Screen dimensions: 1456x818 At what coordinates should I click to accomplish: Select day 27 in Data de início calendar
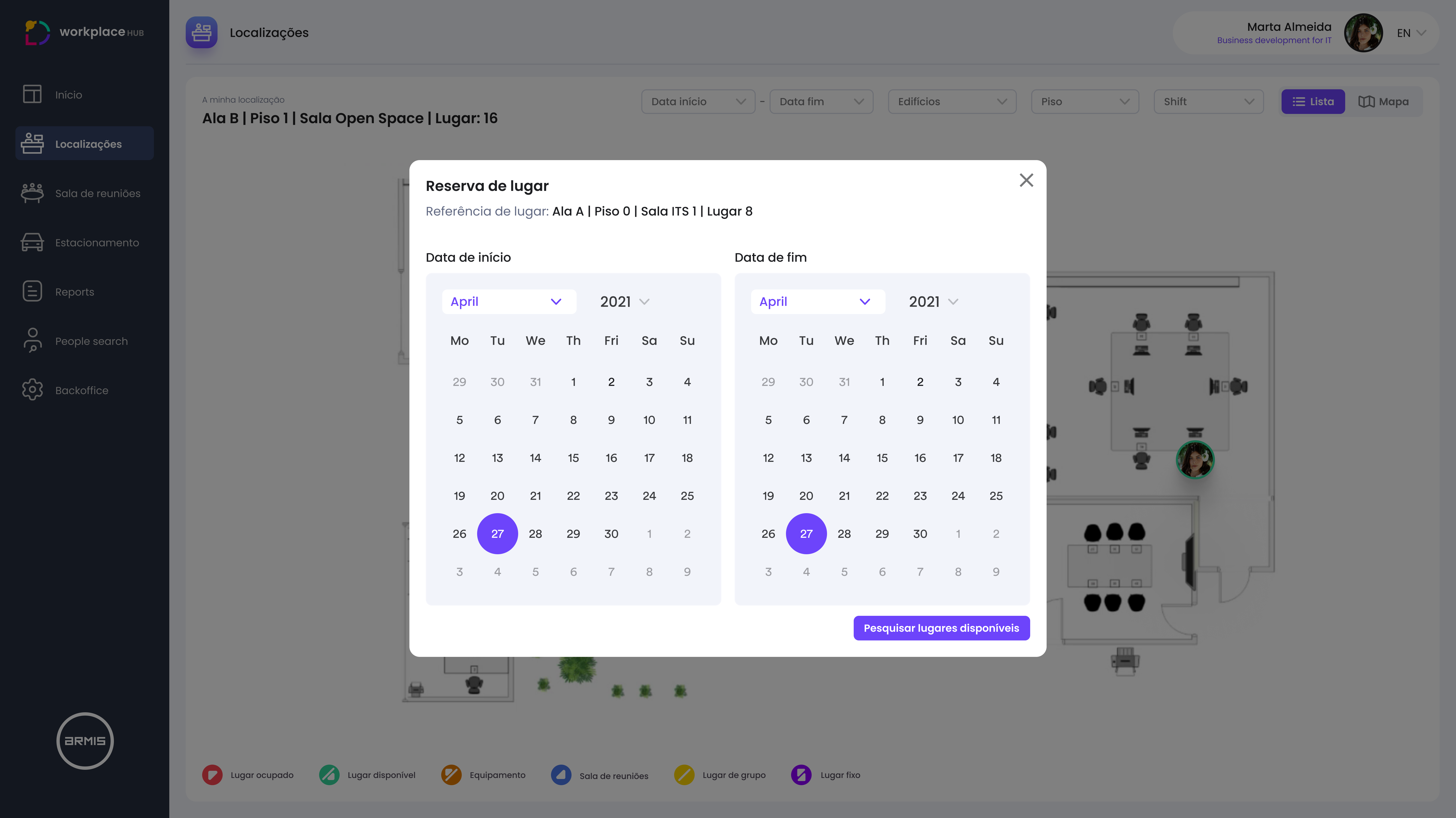pos(497,533)
